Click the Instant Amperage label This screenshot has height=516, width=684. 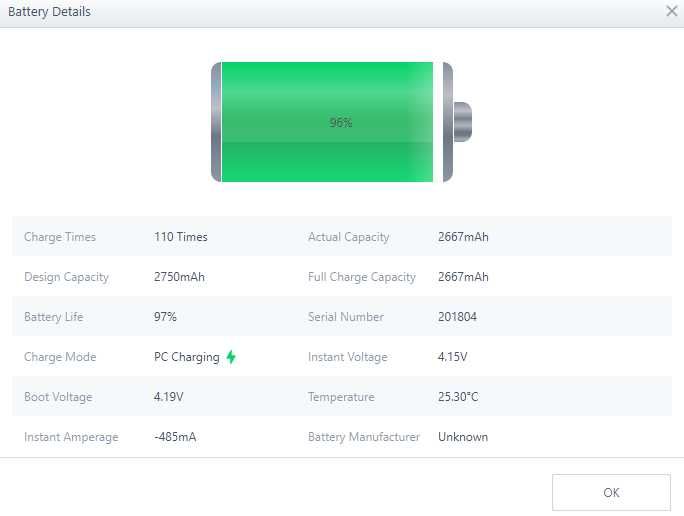pos(71,437)
